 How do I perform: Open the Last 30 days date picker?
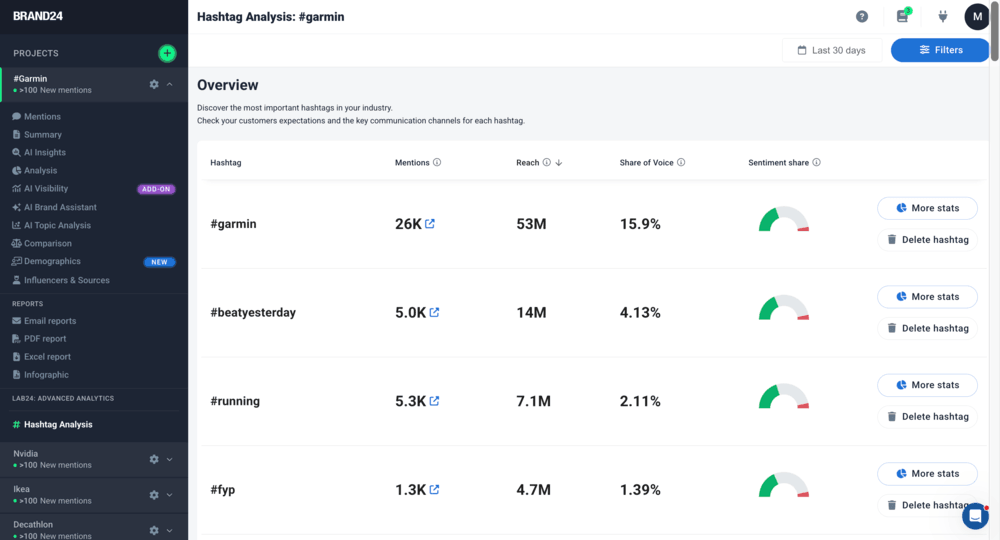(x=831, y=50)
